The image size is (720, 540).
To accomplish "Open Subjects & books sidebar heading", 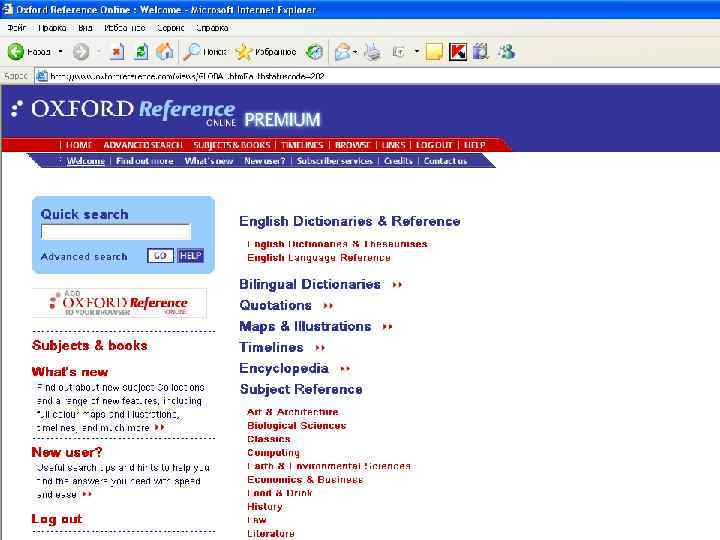I will (x=90, y=345).
